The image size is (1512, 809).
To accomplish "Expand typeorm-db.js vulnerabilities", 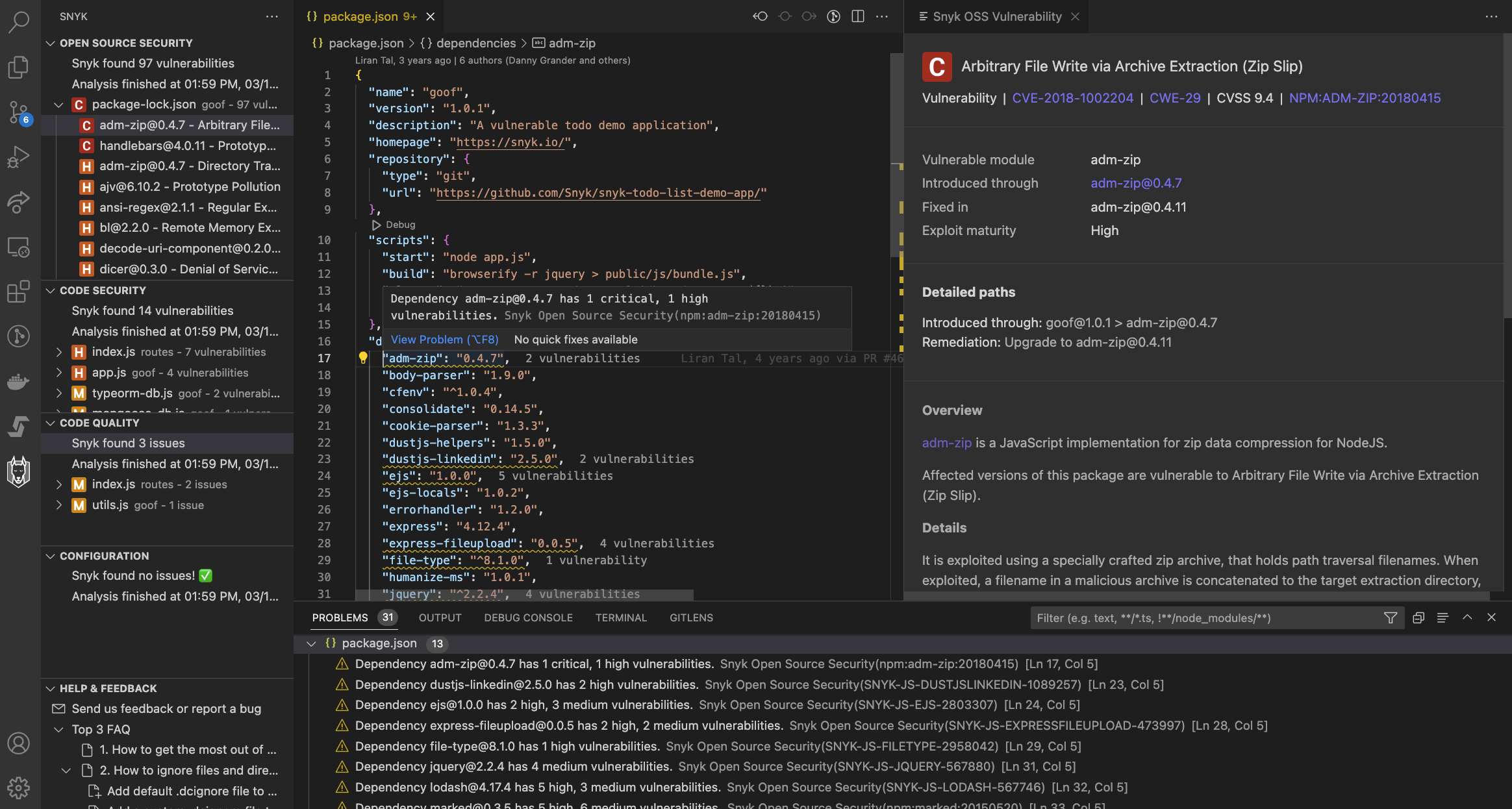I will pos(58,393).
